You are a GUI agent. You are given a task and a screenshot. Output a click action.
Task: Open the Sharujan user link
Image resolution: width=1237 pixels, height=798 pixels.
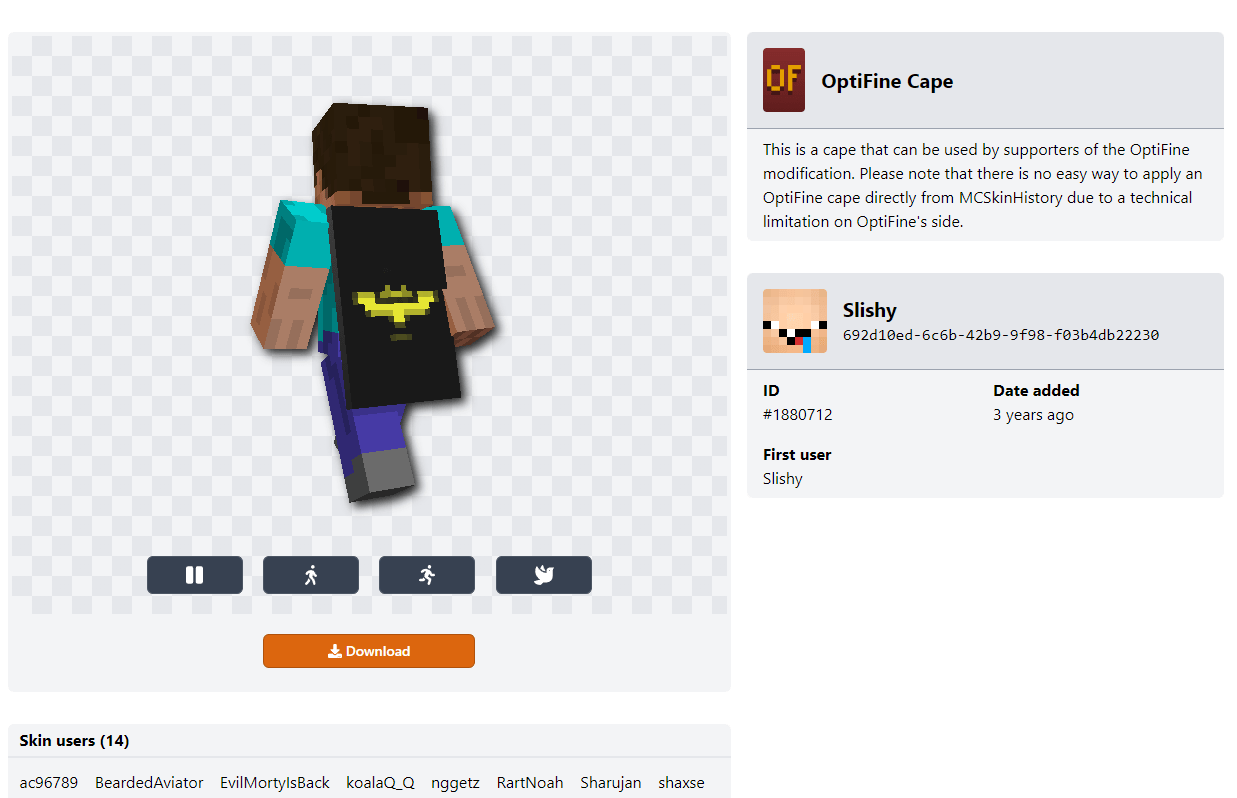(x=610, y=782)
